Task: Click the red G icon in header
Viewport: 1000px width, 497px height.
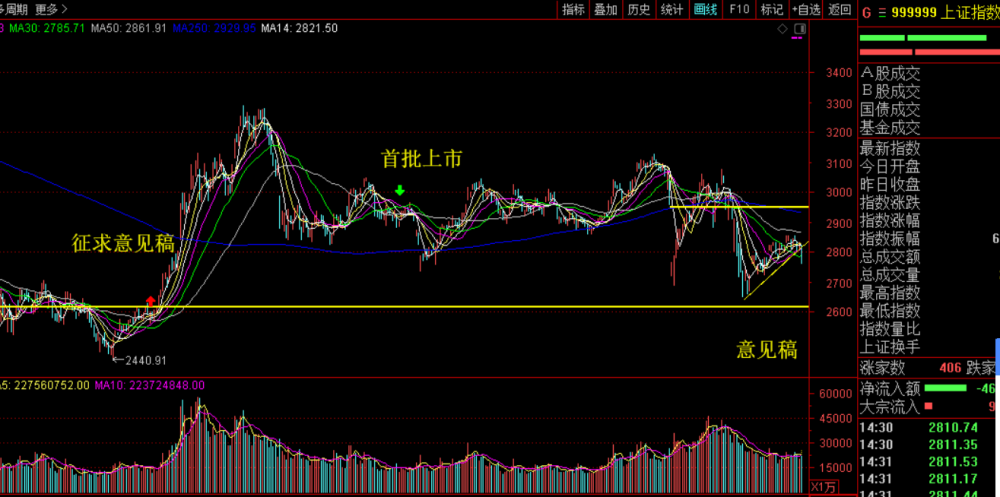Action: pyautogui.click(x=865, y=12)
